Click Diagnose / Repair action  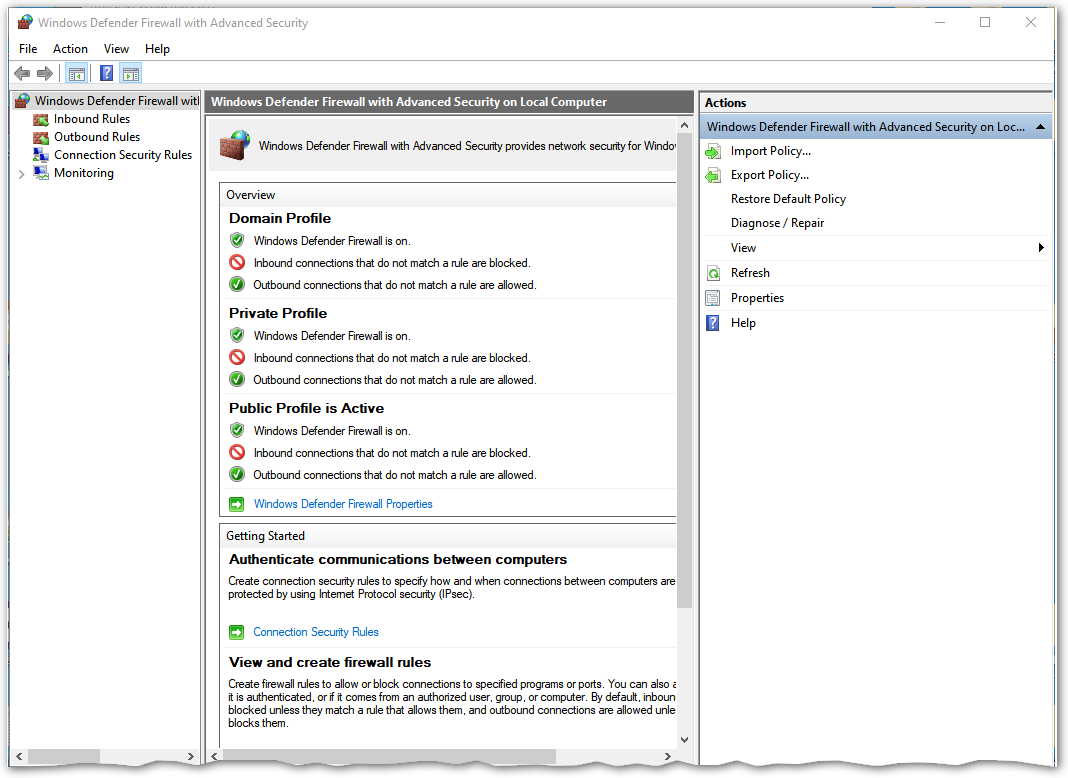[x=778, y=223]
